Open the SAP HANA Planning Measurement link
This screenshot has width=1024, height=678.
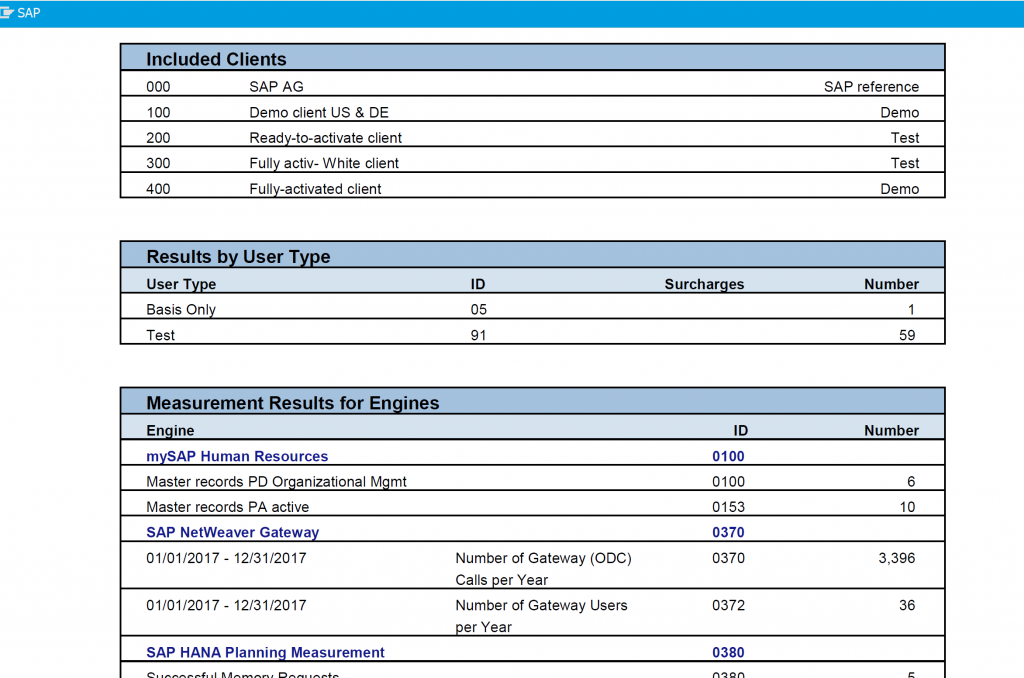point(265,652)
